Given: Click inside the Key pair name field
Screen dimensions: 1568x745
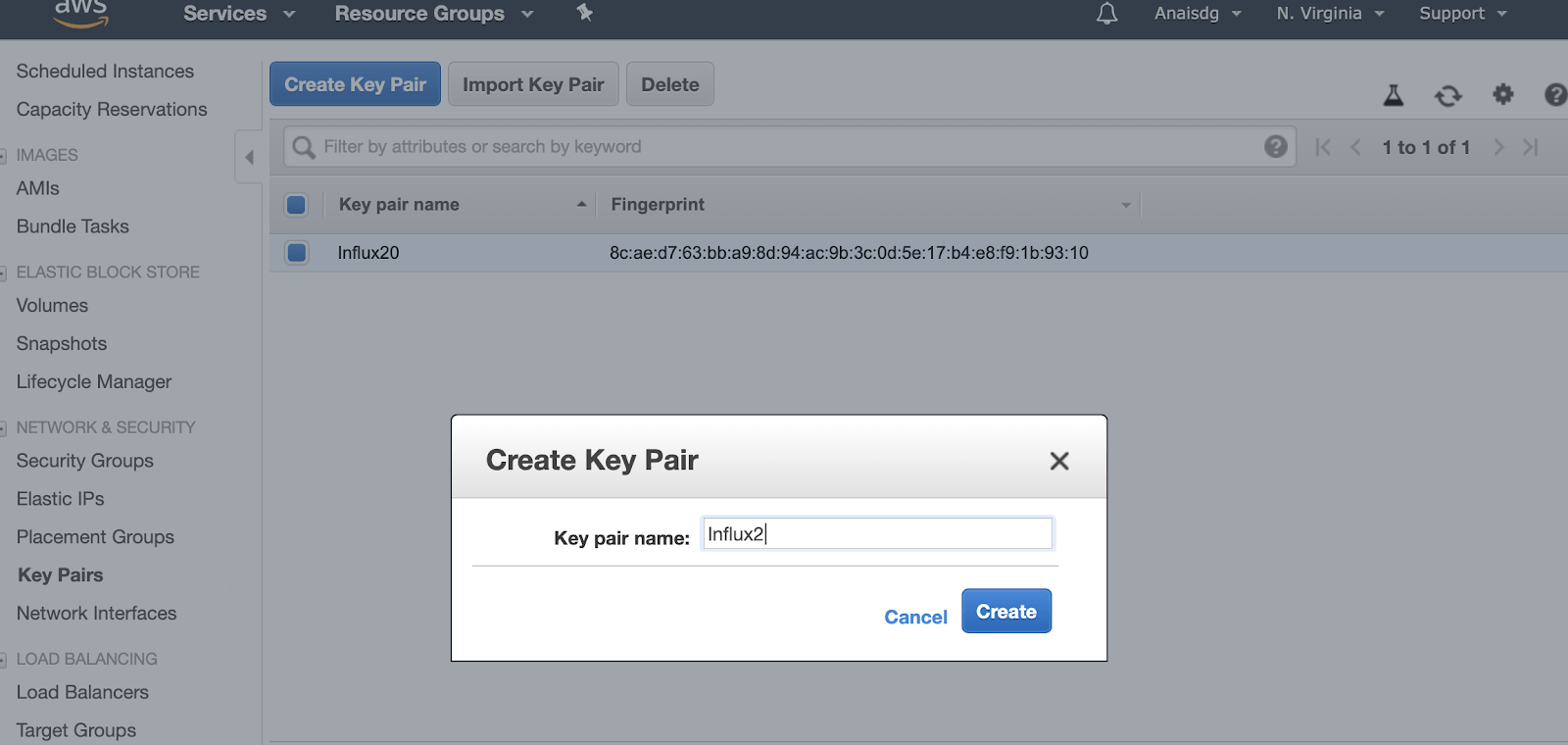Looking at the screenshot, I should (875, 533).
